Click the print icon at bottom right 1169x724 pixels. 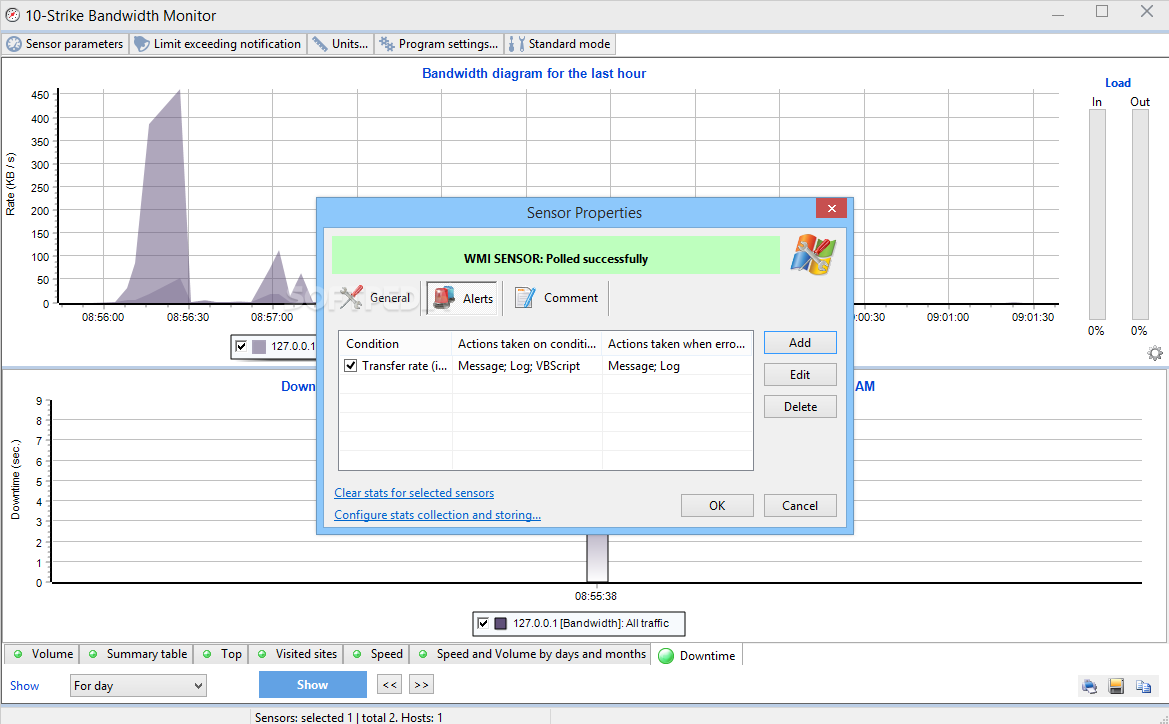[x=1089, y=687]
